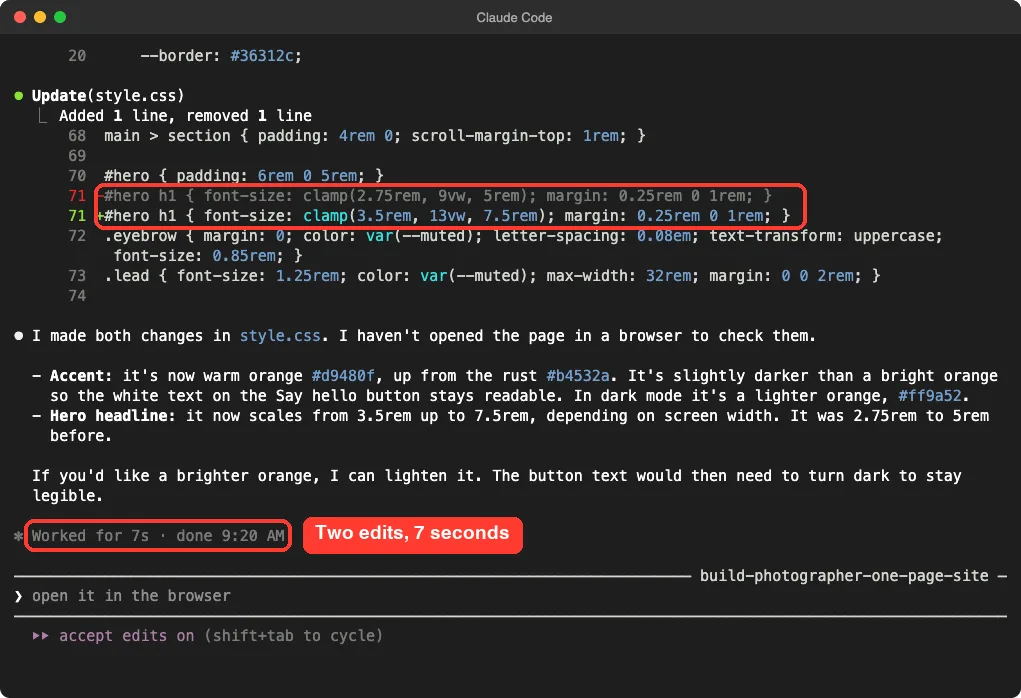Click the prompt chevron before 'open it in the browser'
Screen dimensions: 1021x698
tap(18, 596)
